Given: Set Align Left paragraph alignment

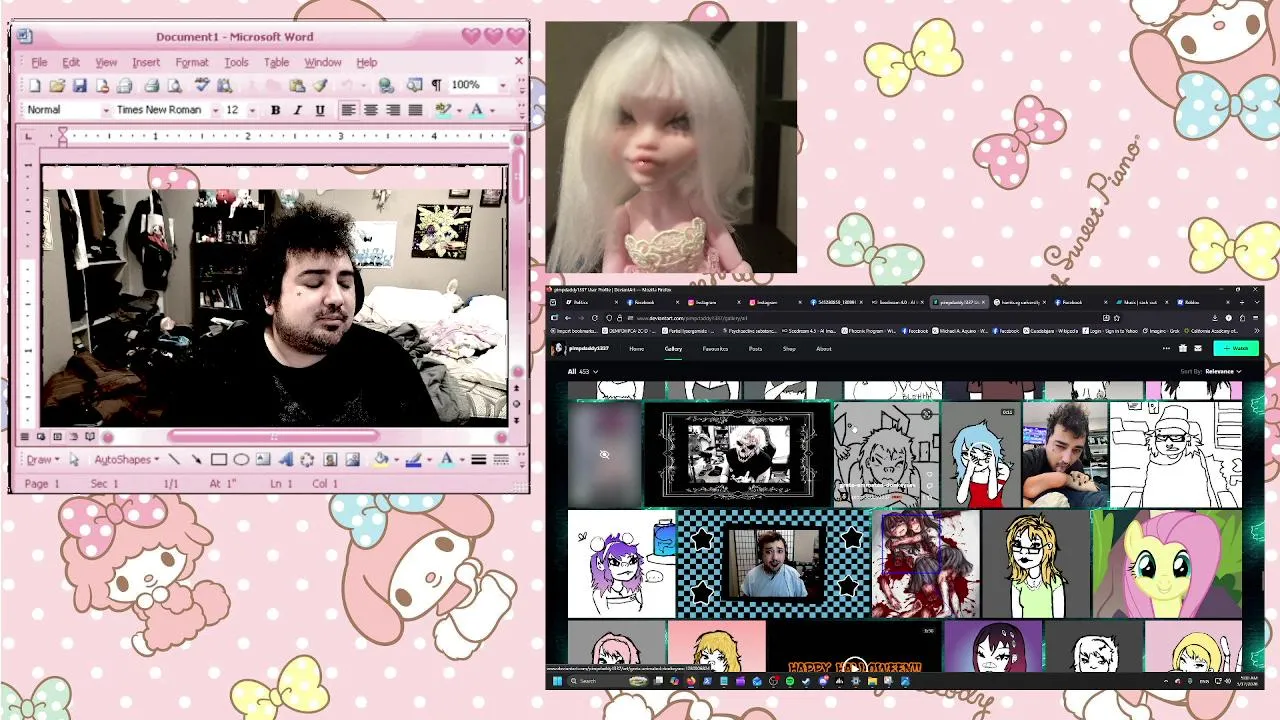Looking at the screenshot, I should (348, 110).
